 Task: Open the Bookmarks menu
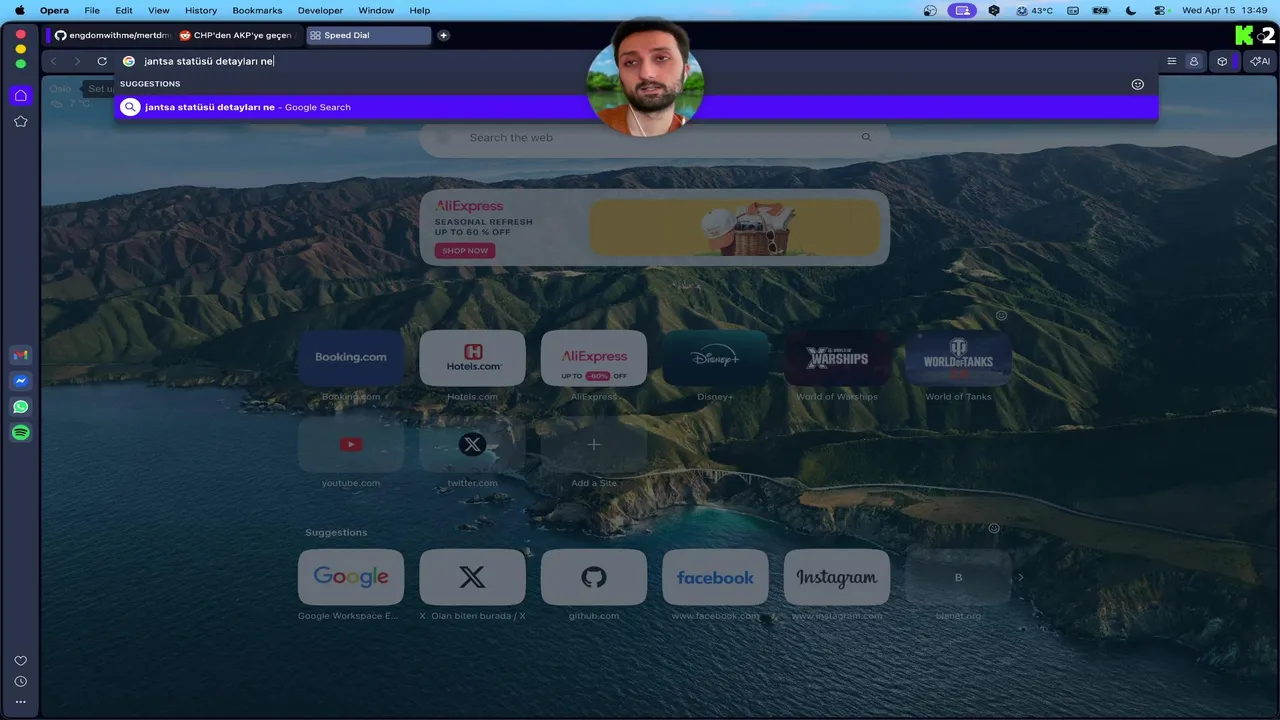click(x=257, y=10)
